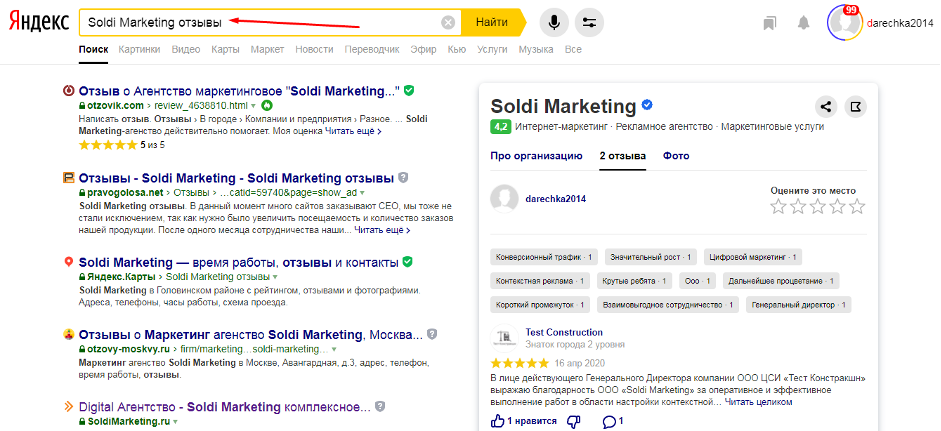
Task: Expand otzovik.com result URL dropdown arrow
Action: pos(254,105)
